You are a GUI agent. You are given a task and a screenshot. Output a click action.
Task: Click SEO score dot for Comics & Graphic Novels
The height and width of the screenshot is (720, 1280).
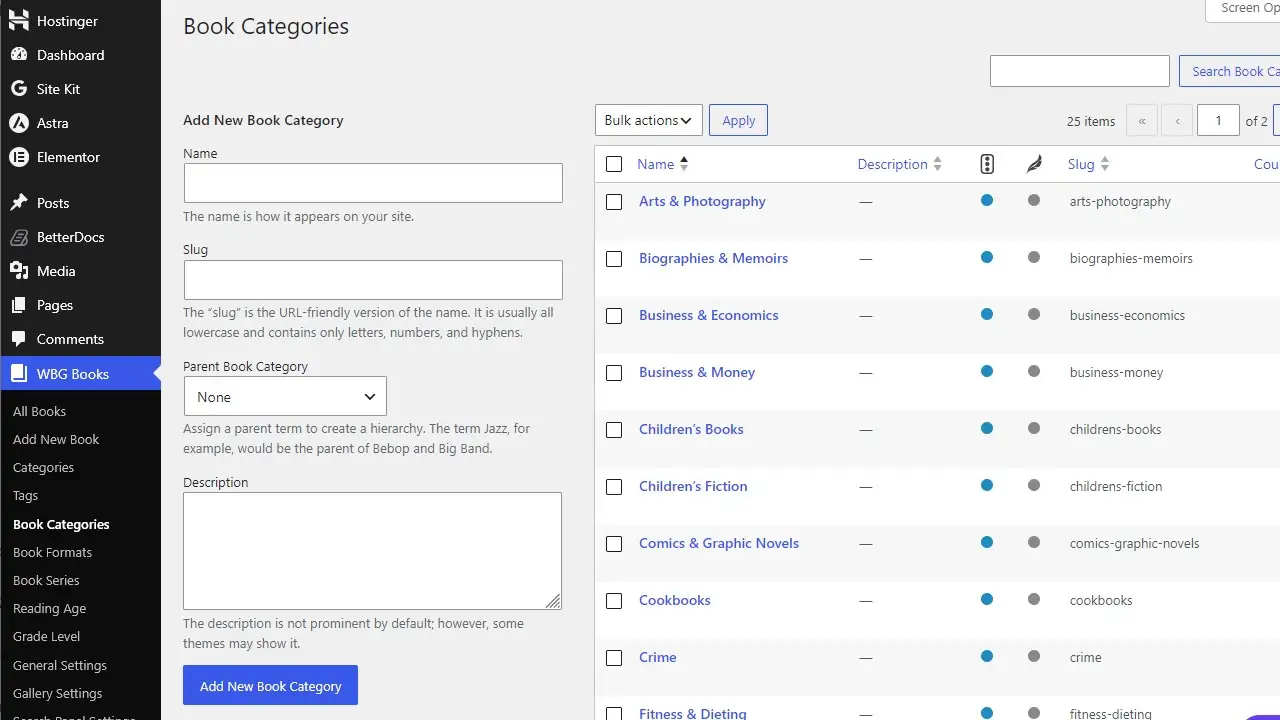987,542
